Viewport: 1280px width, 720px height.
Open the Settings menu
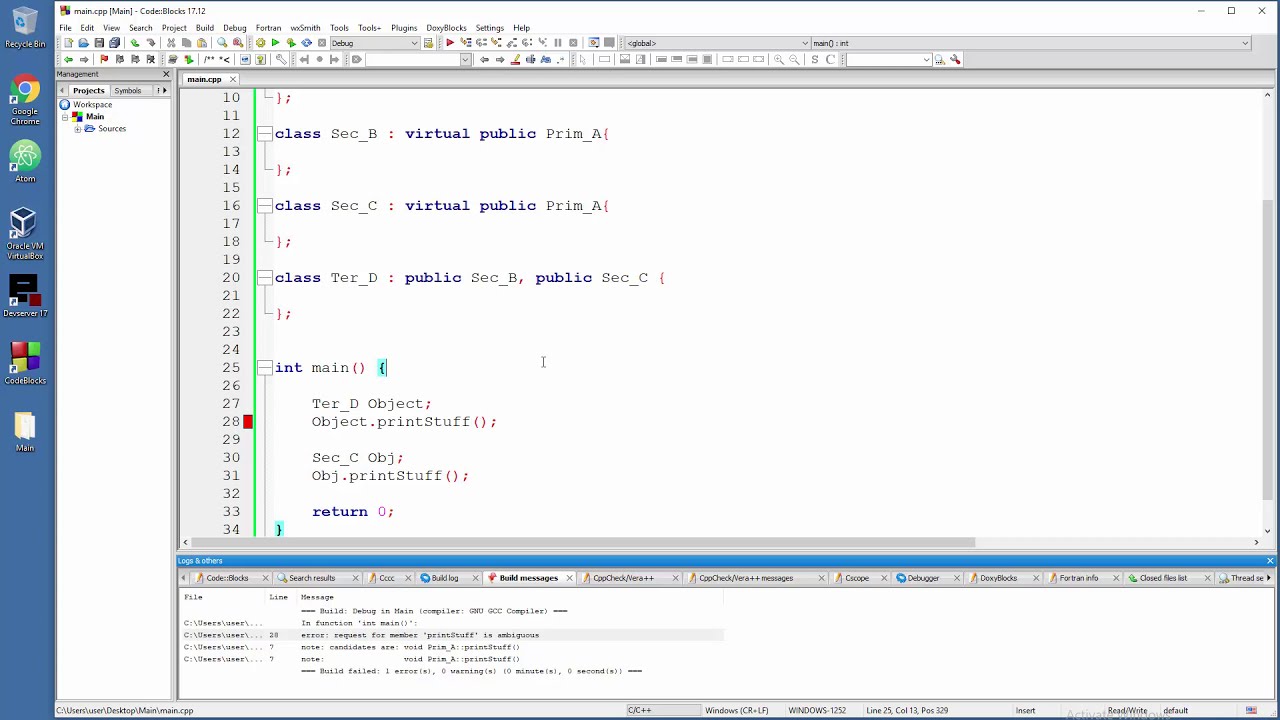489,28
